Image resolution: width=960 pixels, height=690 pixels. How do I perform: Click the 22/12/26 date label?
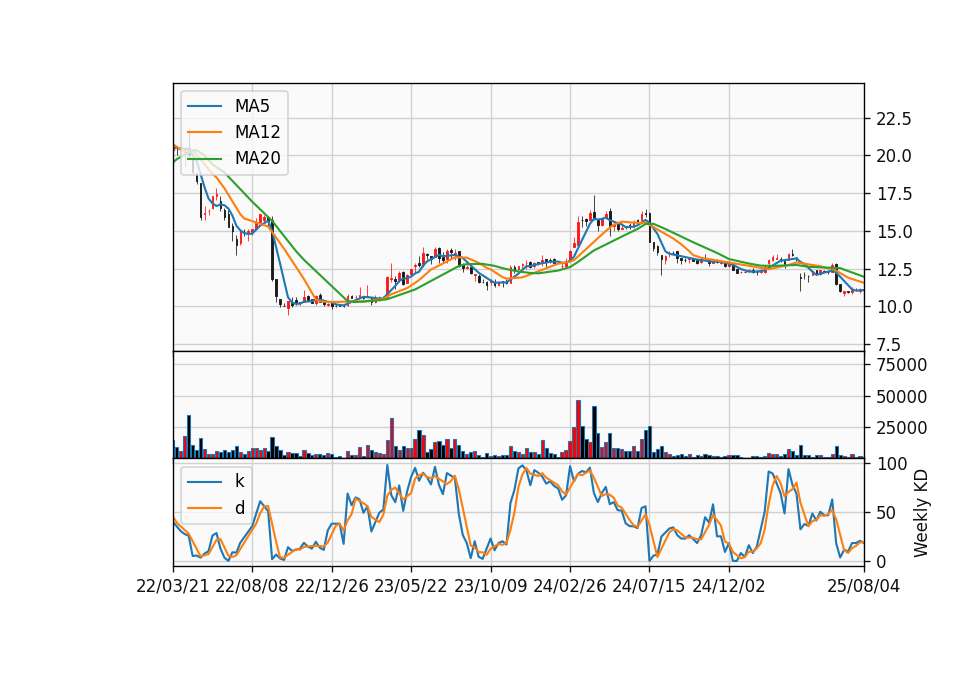332,586
